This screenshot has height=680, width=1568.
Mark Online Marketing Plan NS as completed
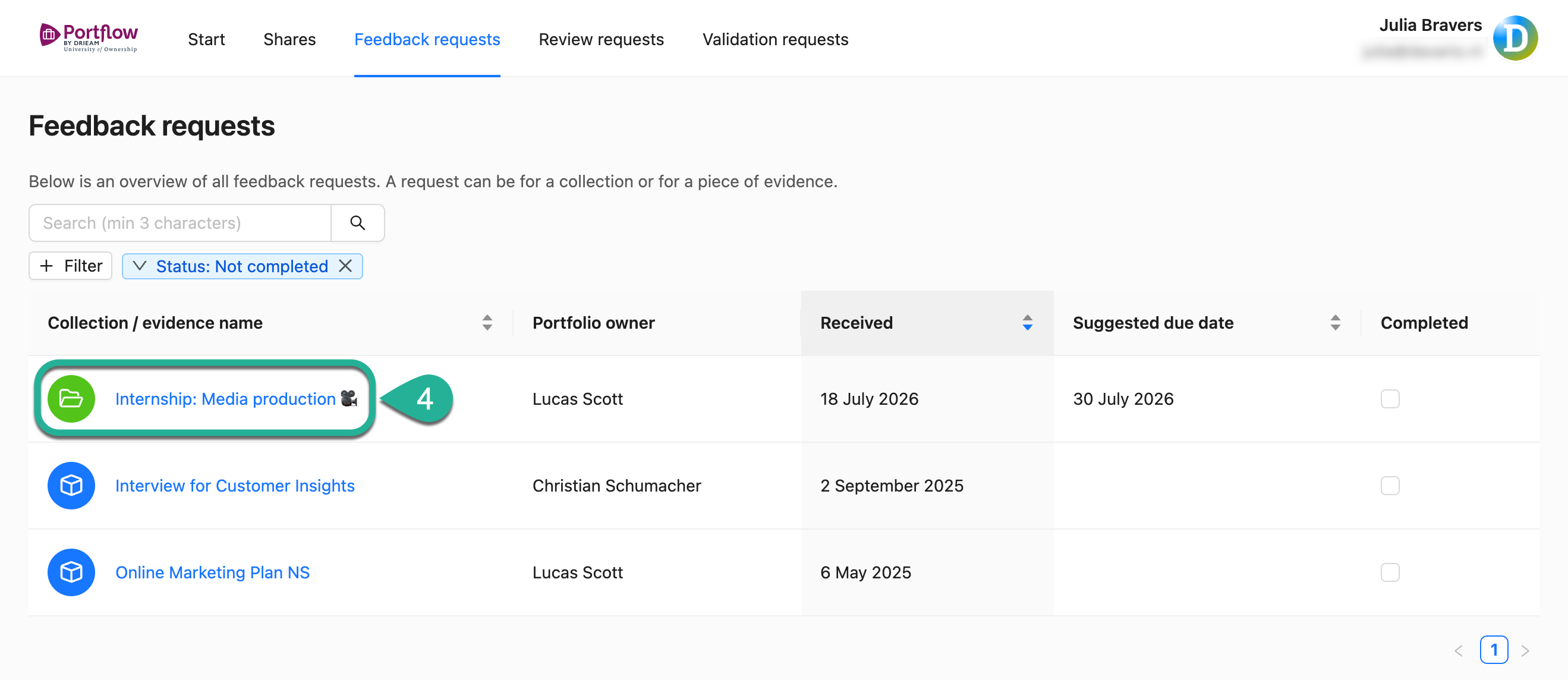pos(1390,572)
